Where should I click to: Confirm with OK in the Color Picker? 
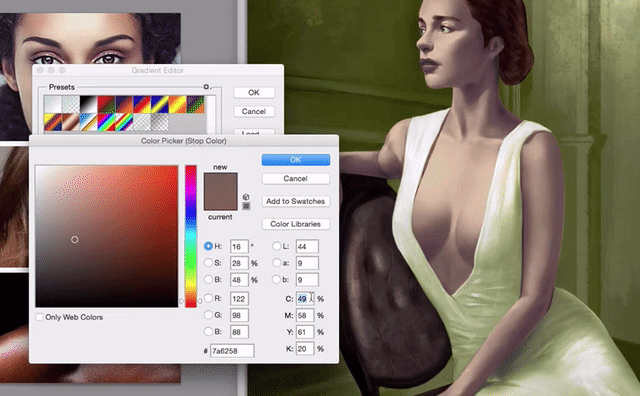point(296,160)
